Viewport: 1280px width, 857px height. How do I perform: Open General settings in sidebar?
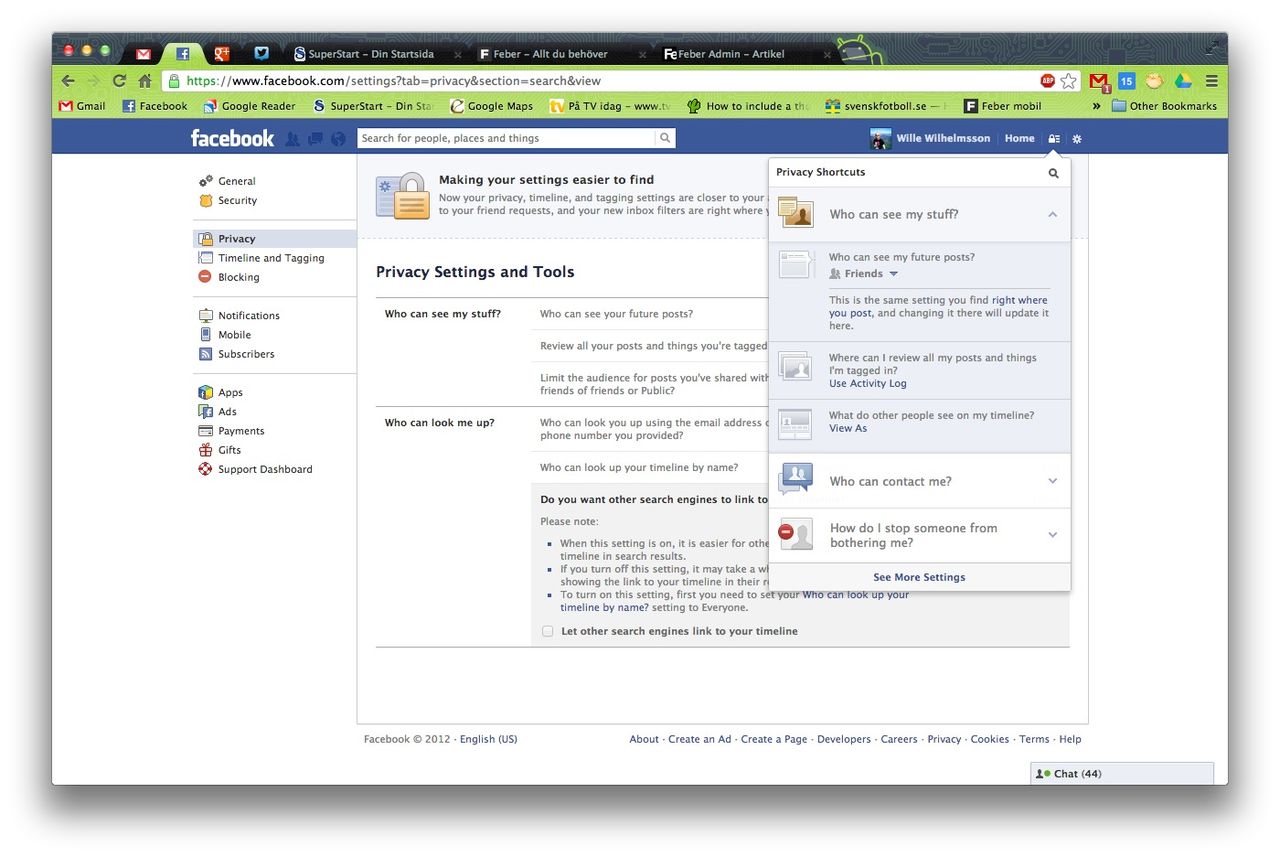pos(237,181)
